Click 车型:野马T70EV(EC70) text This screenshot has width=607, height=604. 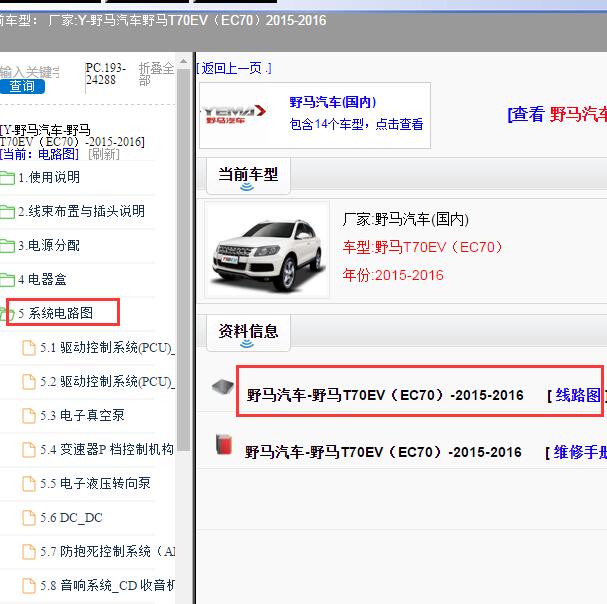[422, 247]
